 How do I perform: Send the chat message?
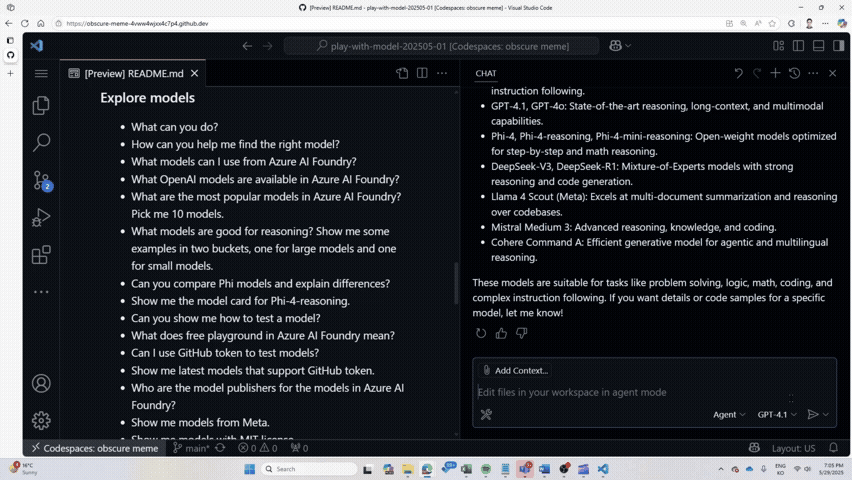pos(813,415)
